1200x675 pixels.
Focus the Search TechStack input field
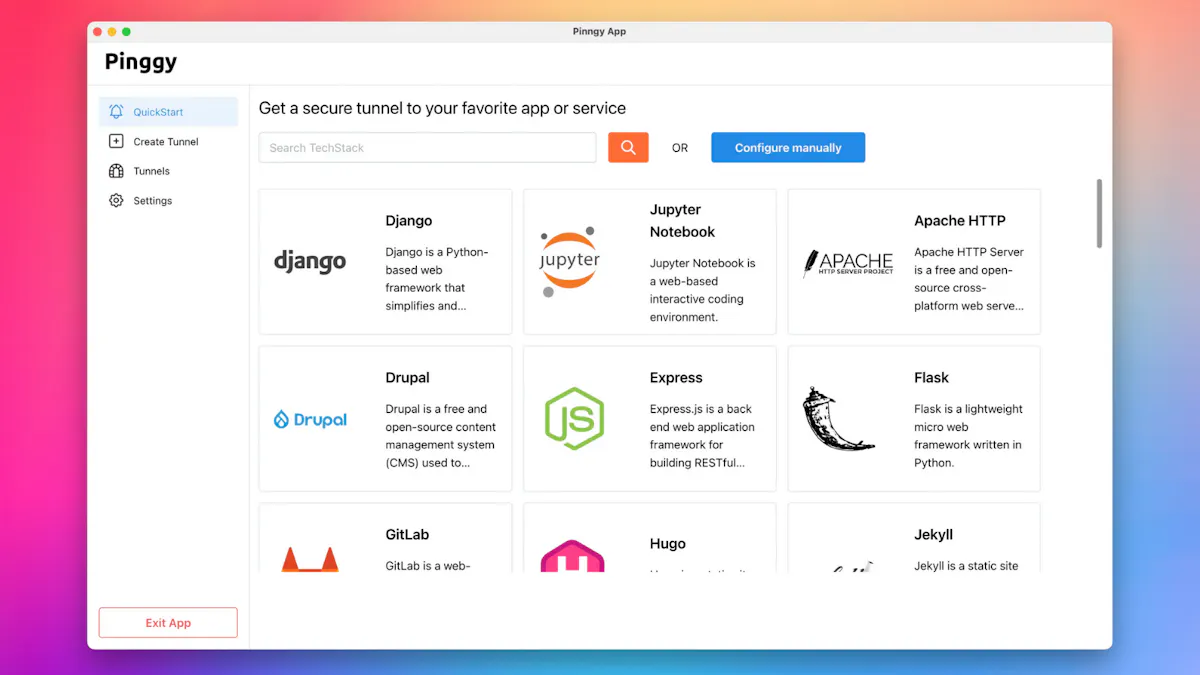pyautogui.click(x=428, y=147)
